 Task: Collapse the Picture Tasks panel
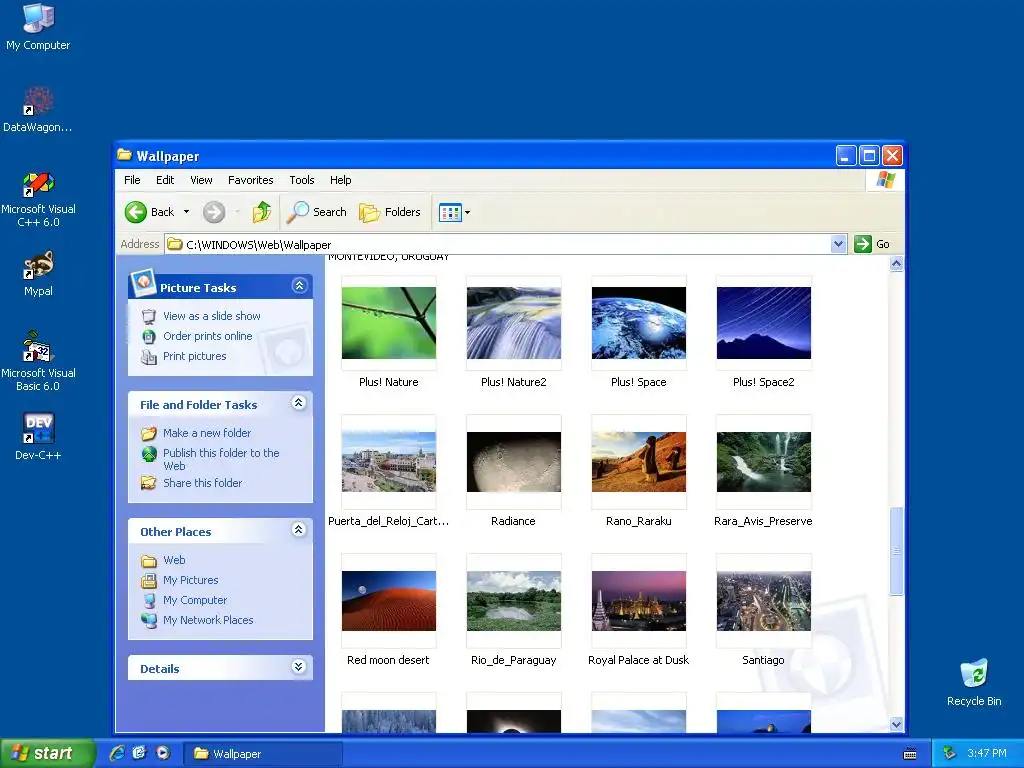(299, 285)
